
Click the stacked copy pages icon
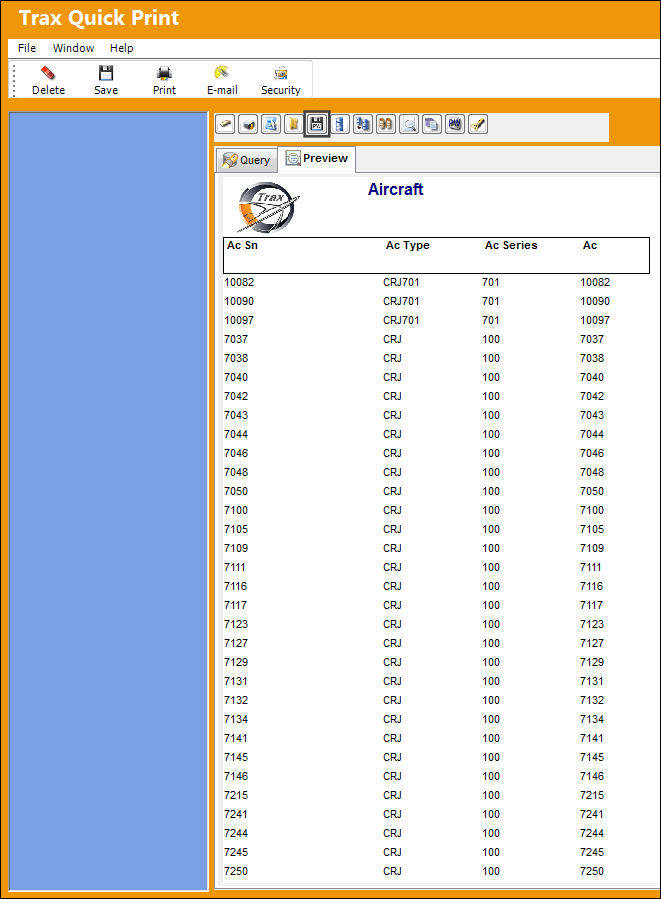click(x=432, y=124)
